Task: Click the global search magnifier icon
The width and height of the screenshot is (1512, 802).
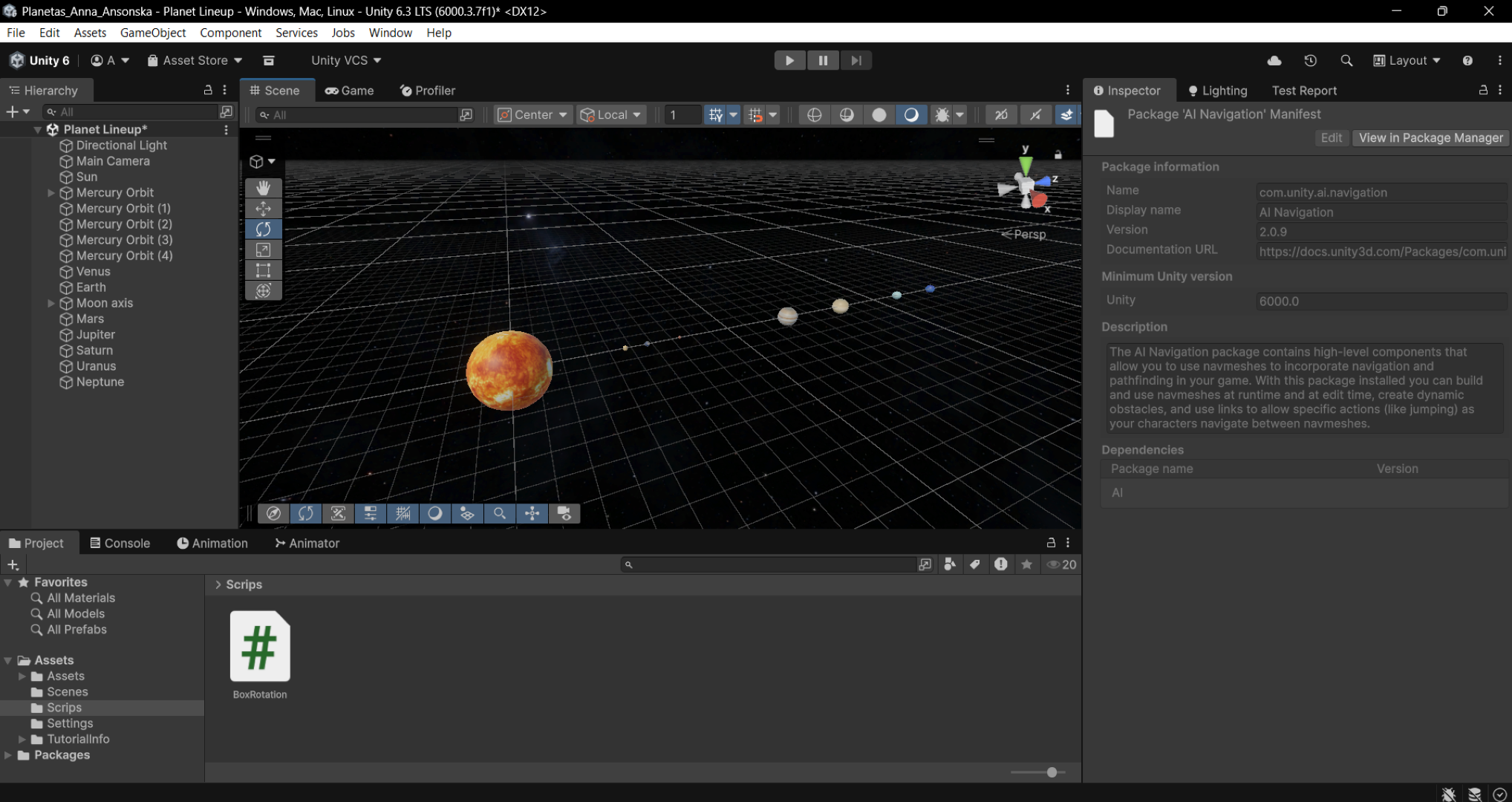Action: (1346, 60)
